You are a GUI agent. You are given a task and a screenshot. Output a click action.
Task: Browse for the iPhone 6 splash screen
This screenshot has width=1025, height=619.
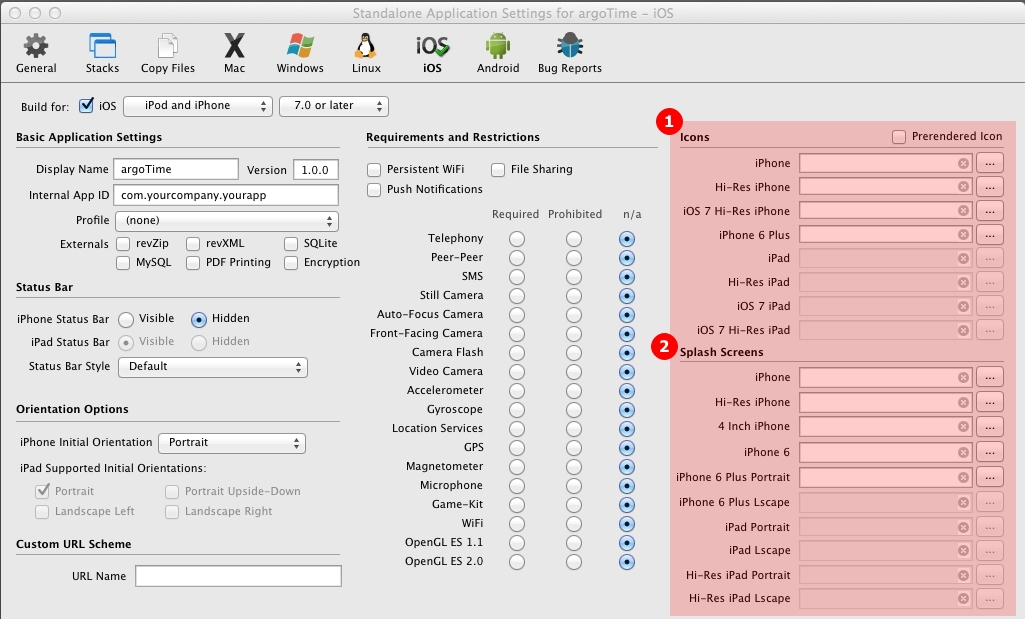click(990, 452)
